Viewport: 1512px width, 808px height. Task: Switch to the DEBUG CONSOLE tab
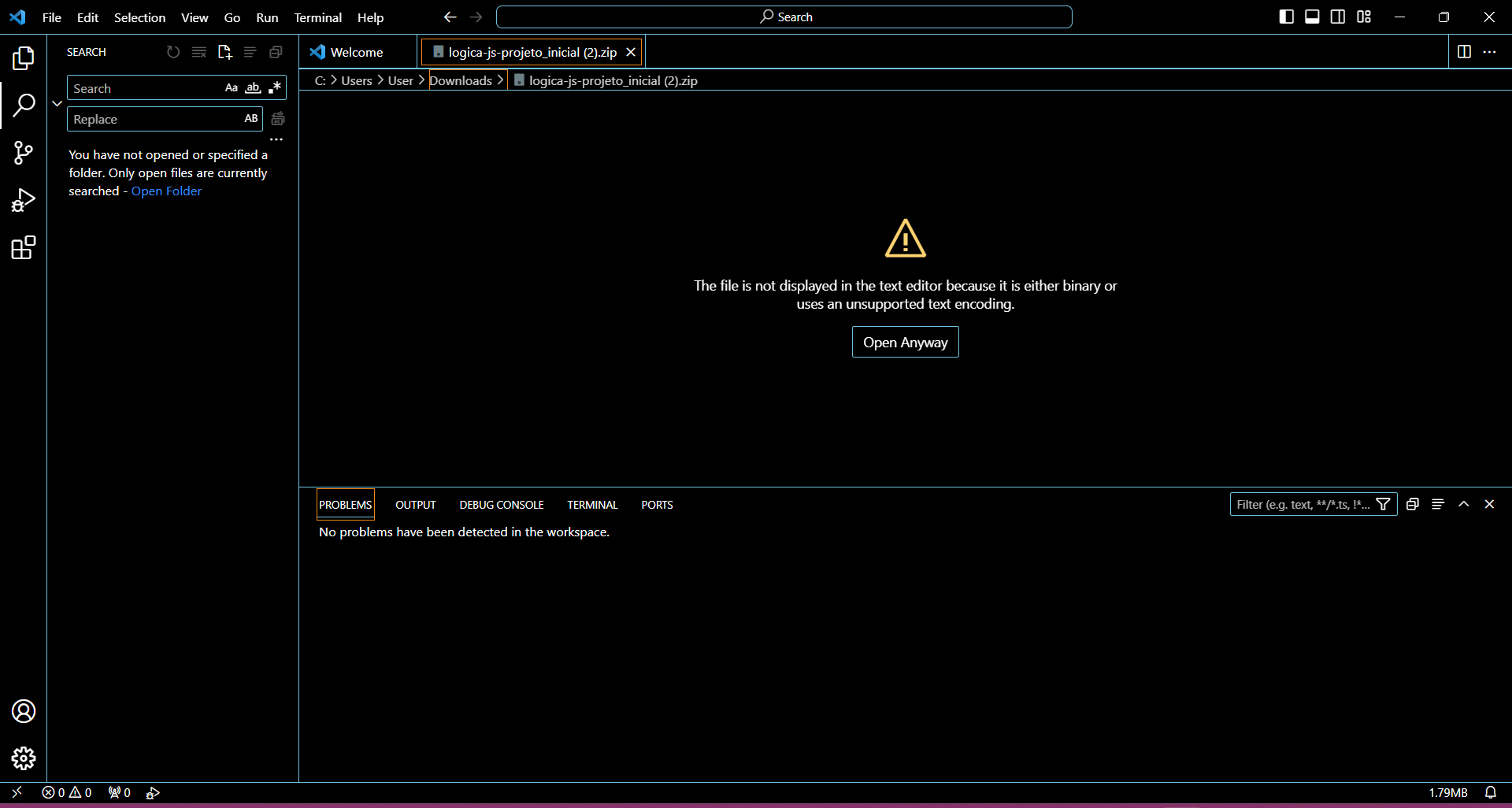pos(502,505)
